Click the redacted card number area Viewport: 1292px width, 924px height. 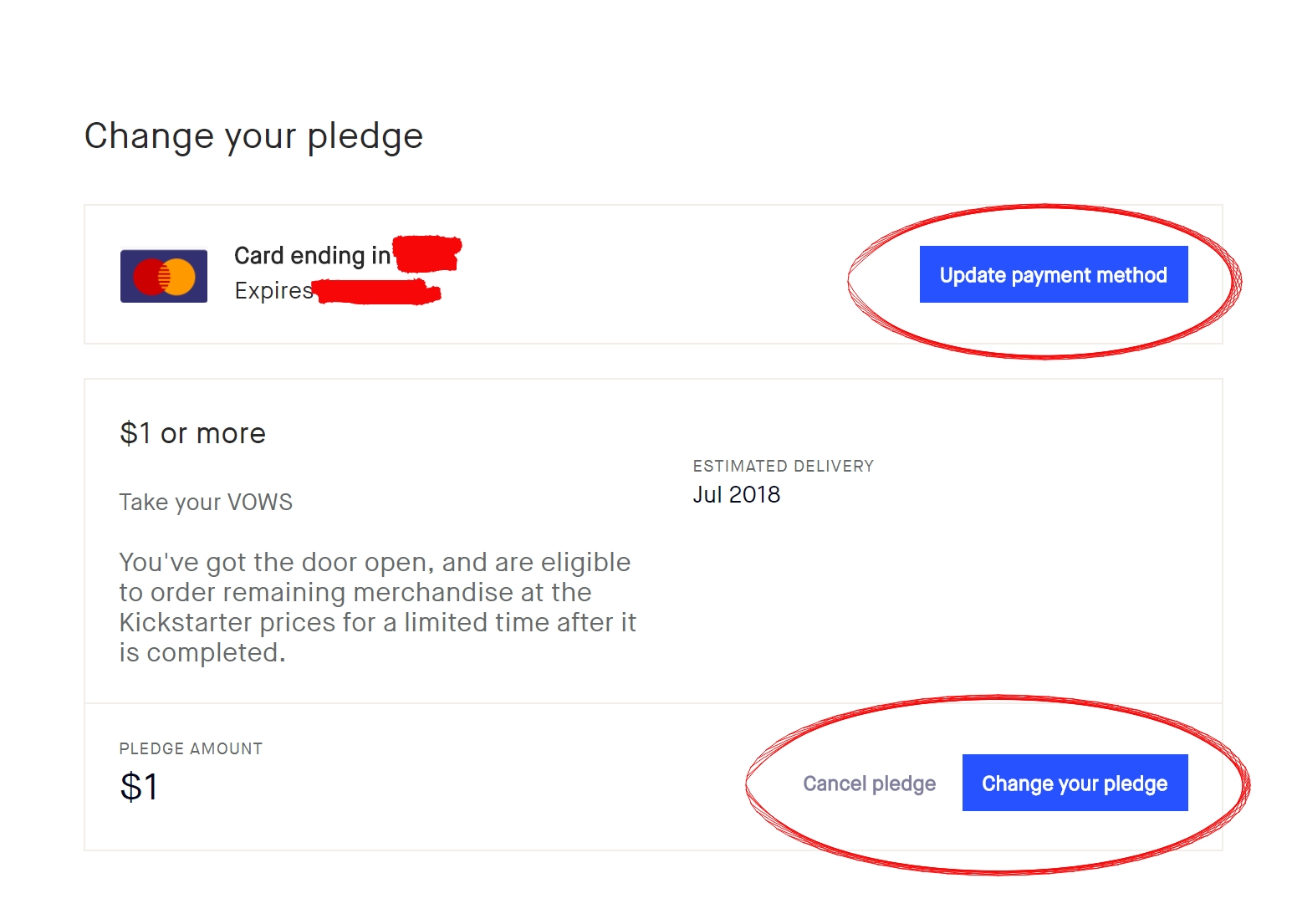click(426, 254)
